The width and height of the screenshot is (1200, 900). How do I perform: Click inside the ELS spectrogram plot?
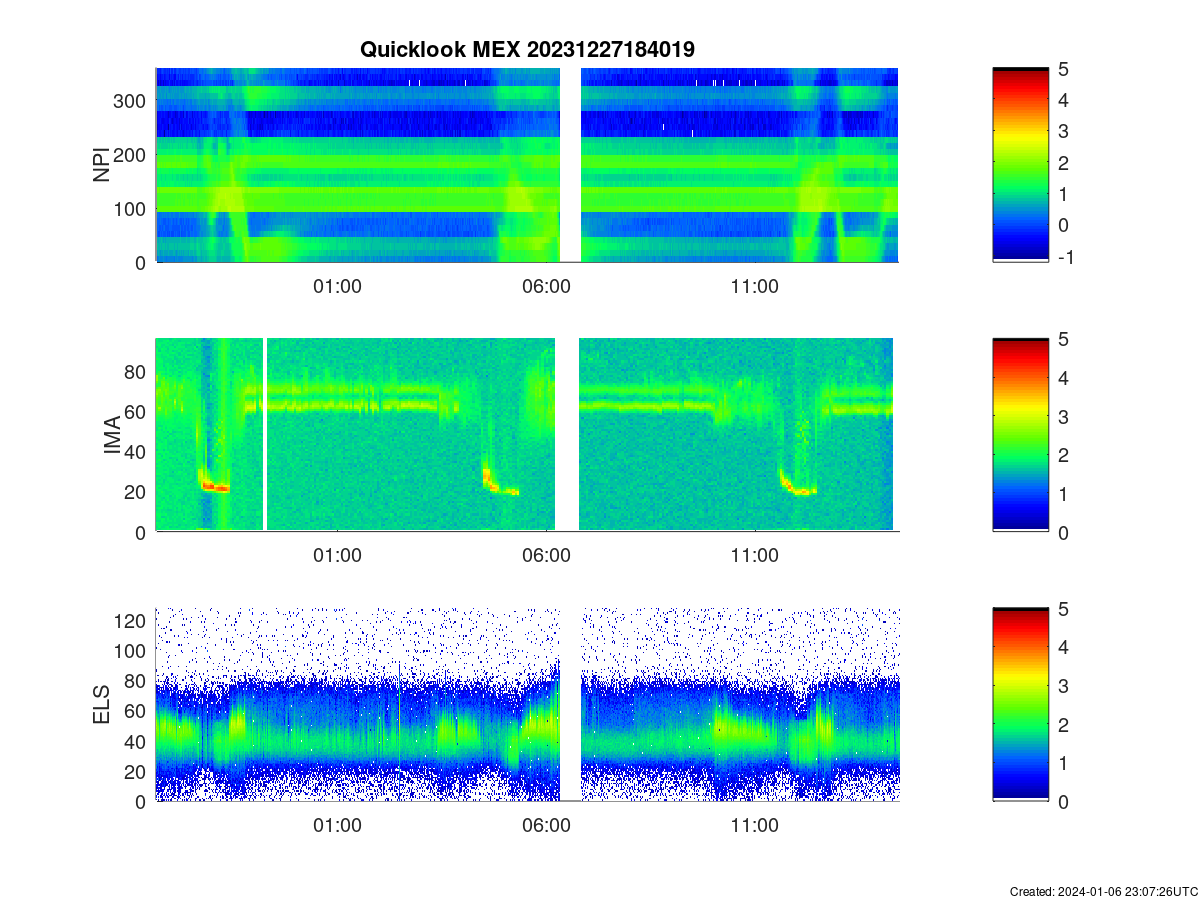pyautogui.click(x=527, y=704)
